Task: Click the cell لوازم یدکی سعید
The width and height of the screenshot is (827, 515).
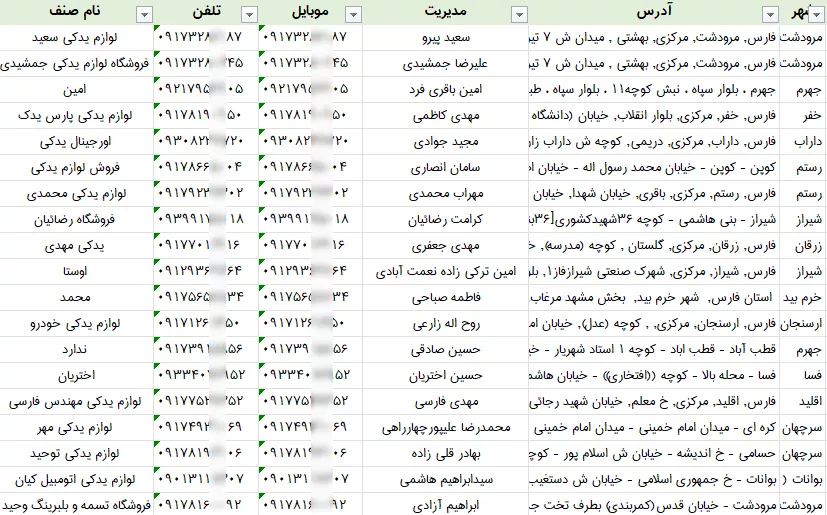Action: (76, 37)
